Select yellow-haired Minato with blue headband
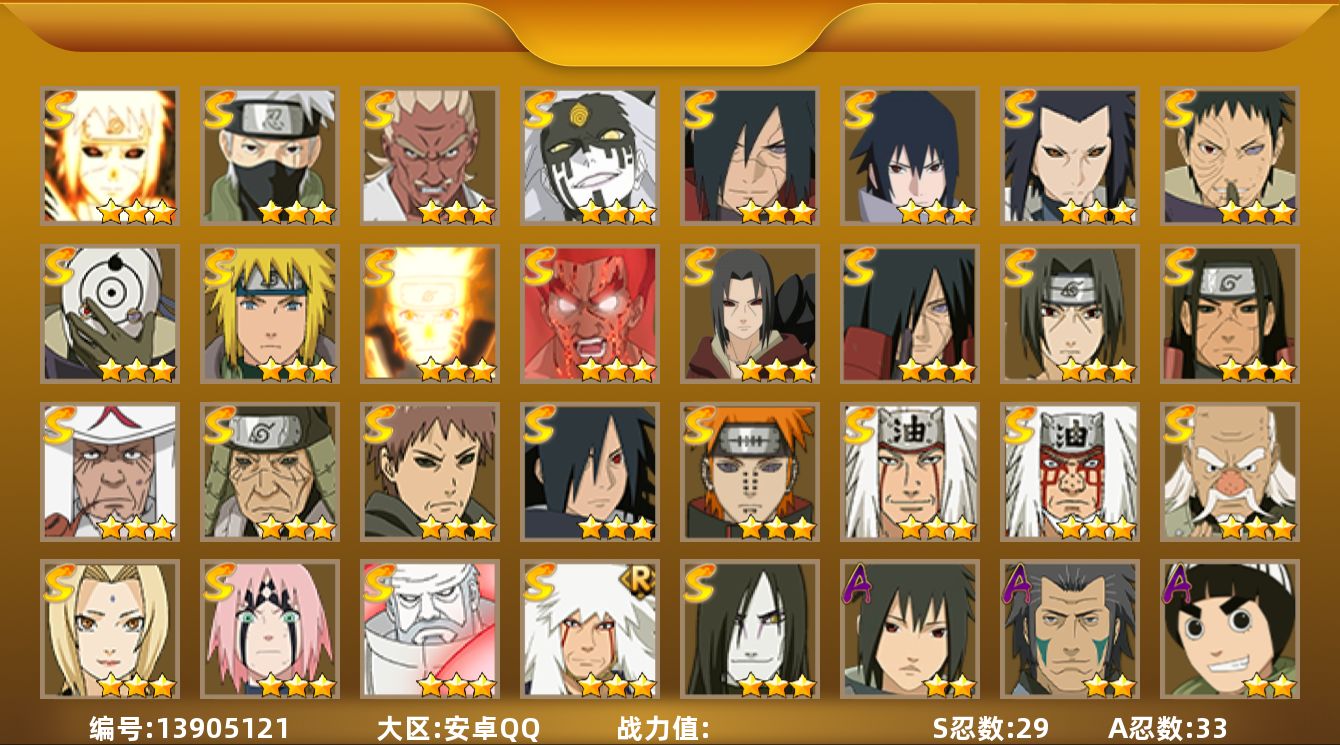 click(x=270, y=314)
